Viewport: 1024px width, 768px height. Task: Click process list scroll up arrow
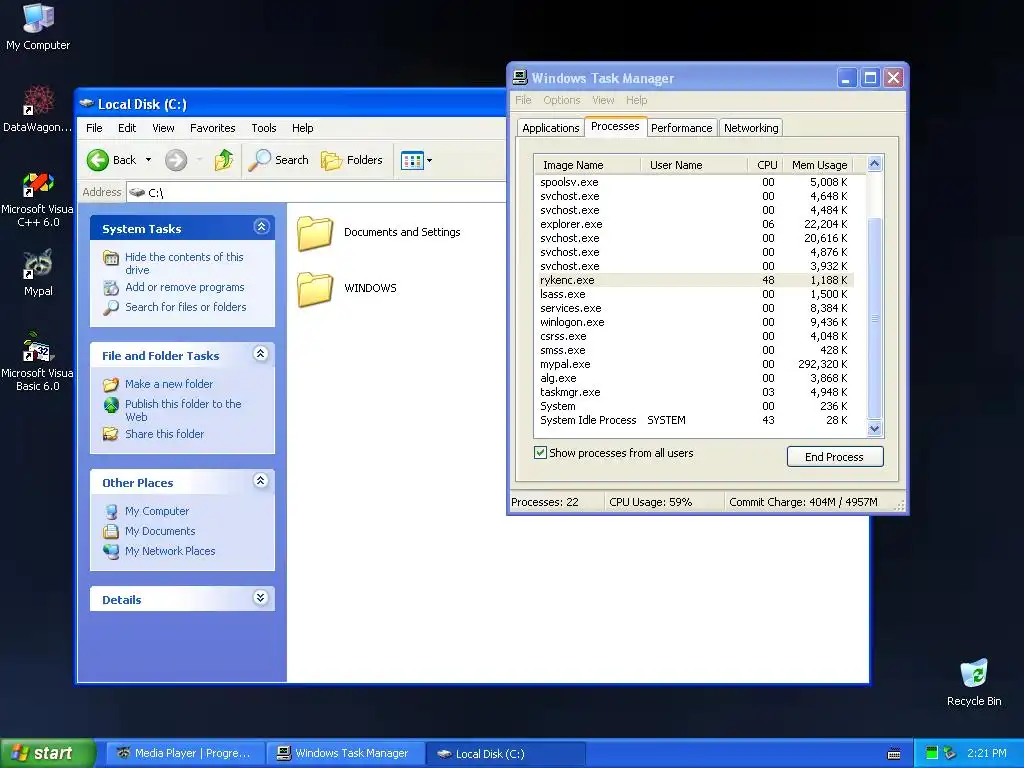coord(874,163)
